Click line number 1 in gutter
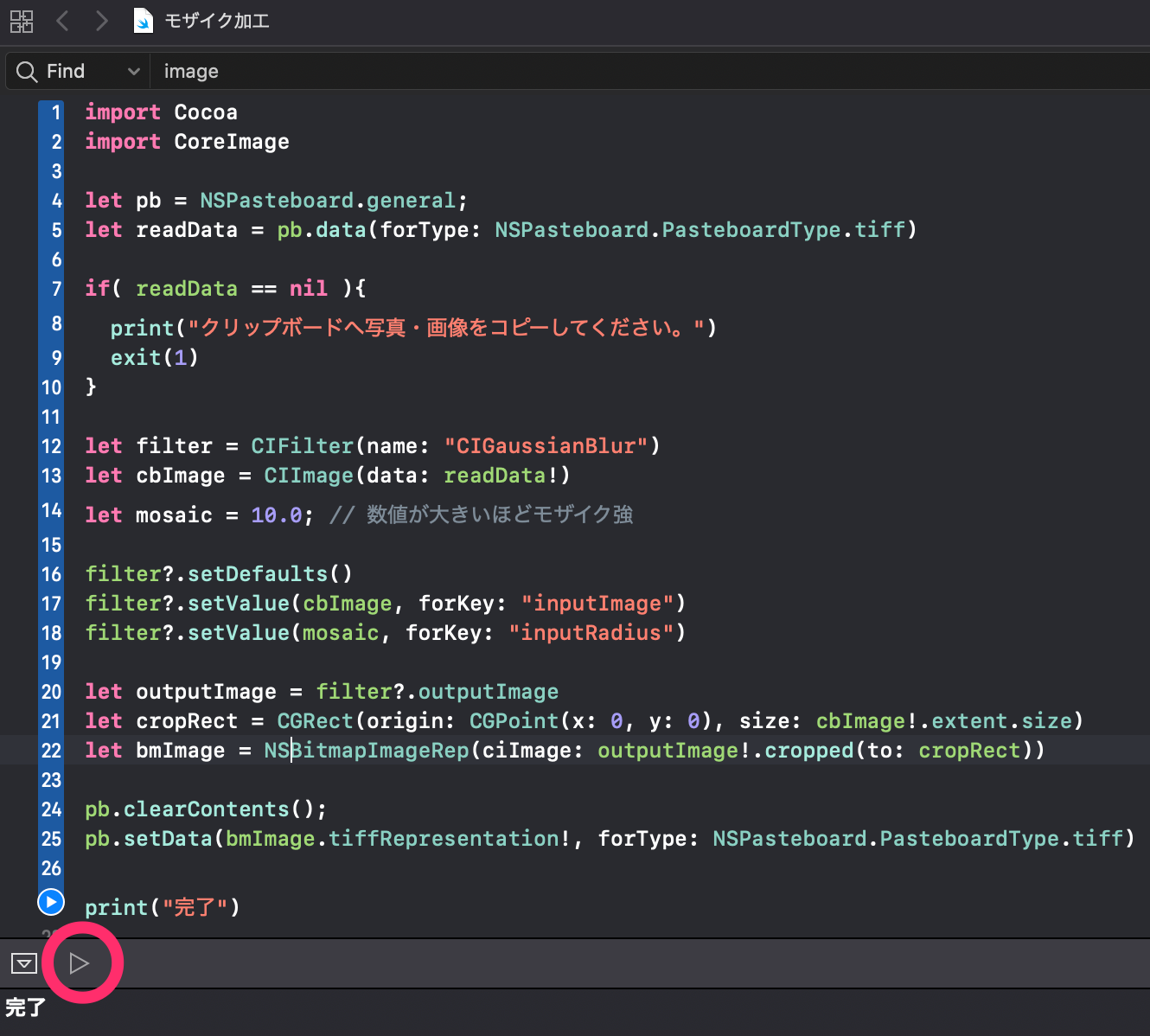The height and width of the screenshot is (1036, 1150). click(x=56, y=112)
